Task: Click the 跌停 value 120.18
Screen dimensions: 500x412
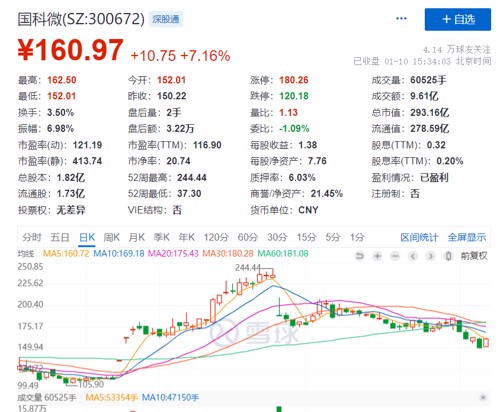Action: pyautogui.click(x=294, y=96)
